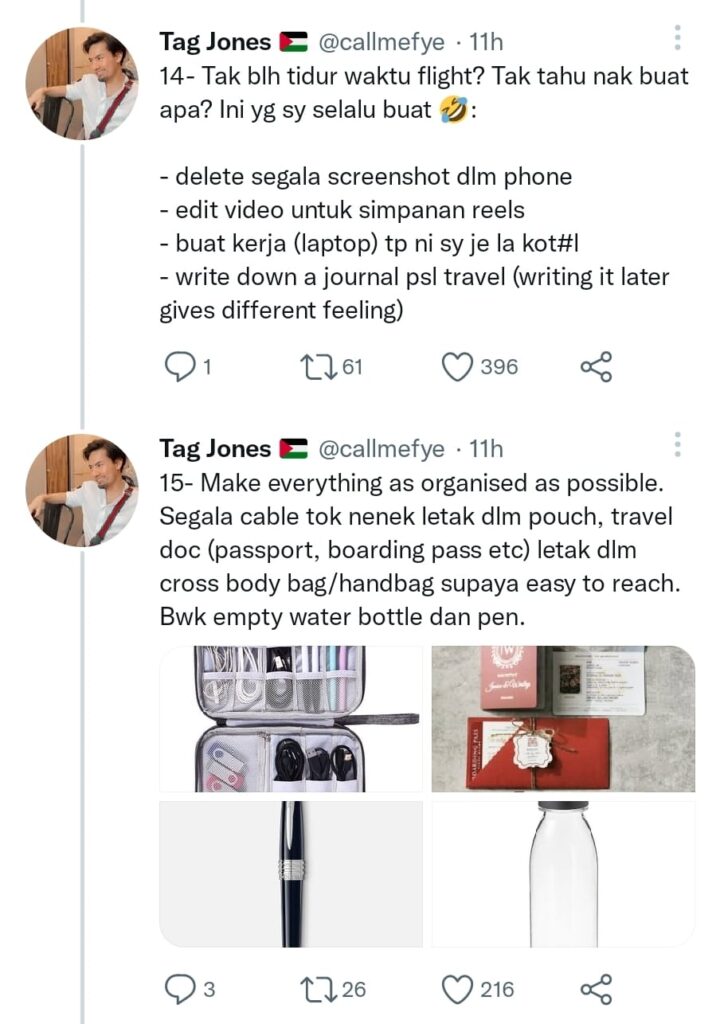Open the cable organiser pouch photo
This screenshot has width=720, height=1024.
(291, 718)
